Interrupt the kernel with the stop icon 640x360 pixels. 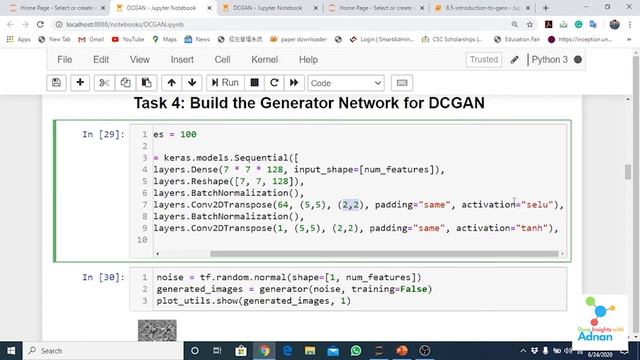(254, 83)
